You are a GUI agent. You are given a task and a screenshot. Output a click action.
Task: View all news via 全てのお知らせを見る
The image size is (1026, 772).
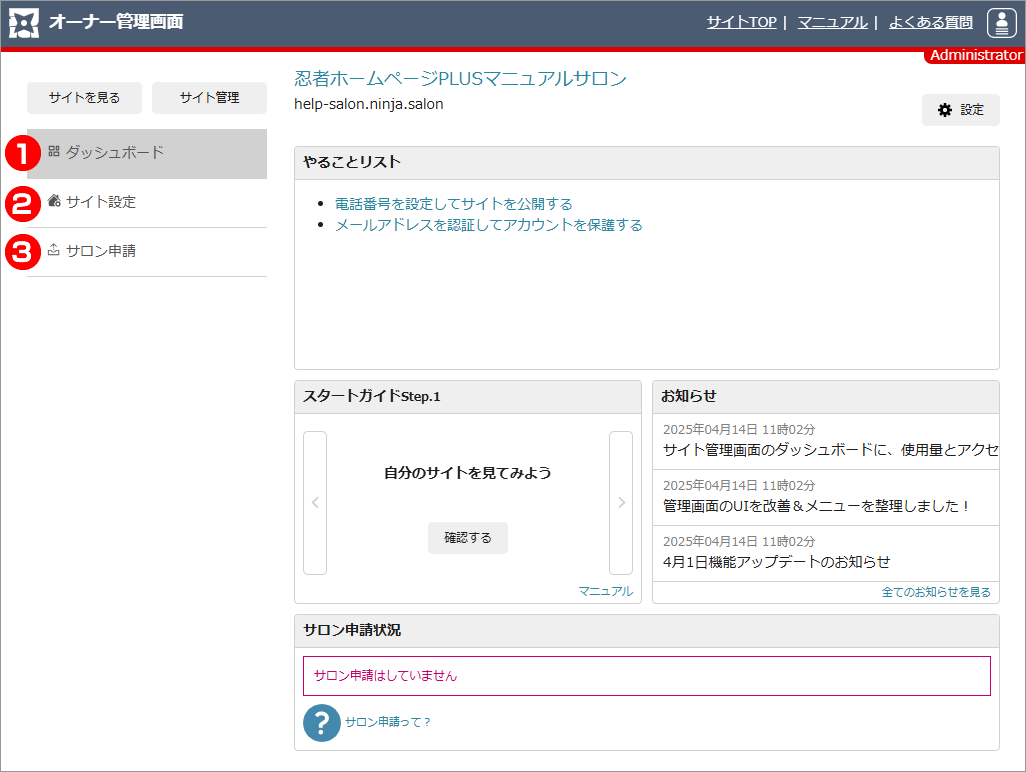coord(936,592)
